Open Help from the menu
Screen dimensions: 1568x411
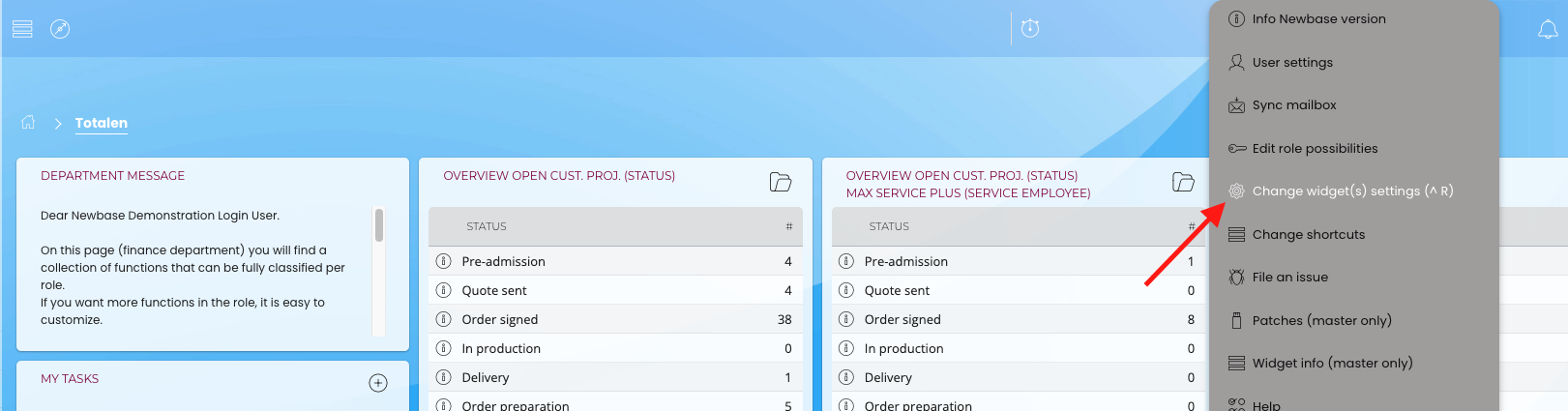[1266, 405]
